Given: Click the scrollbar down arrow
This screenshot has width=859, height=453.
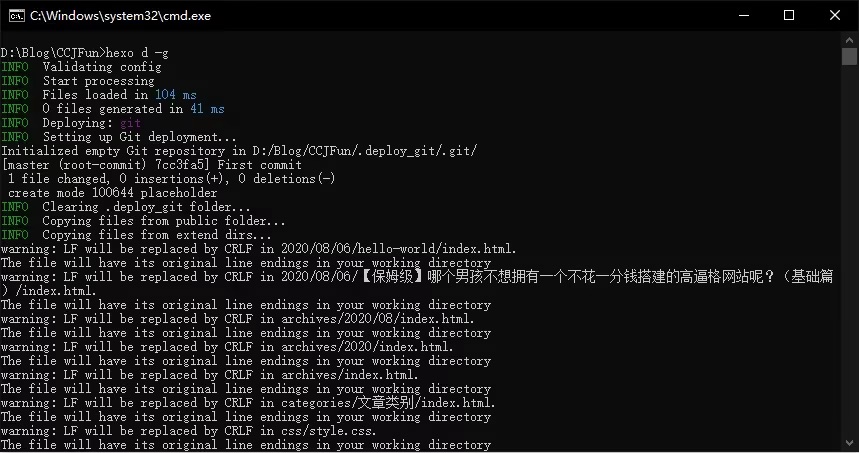Looking at the screenshot, I should [x=850, y=445].
